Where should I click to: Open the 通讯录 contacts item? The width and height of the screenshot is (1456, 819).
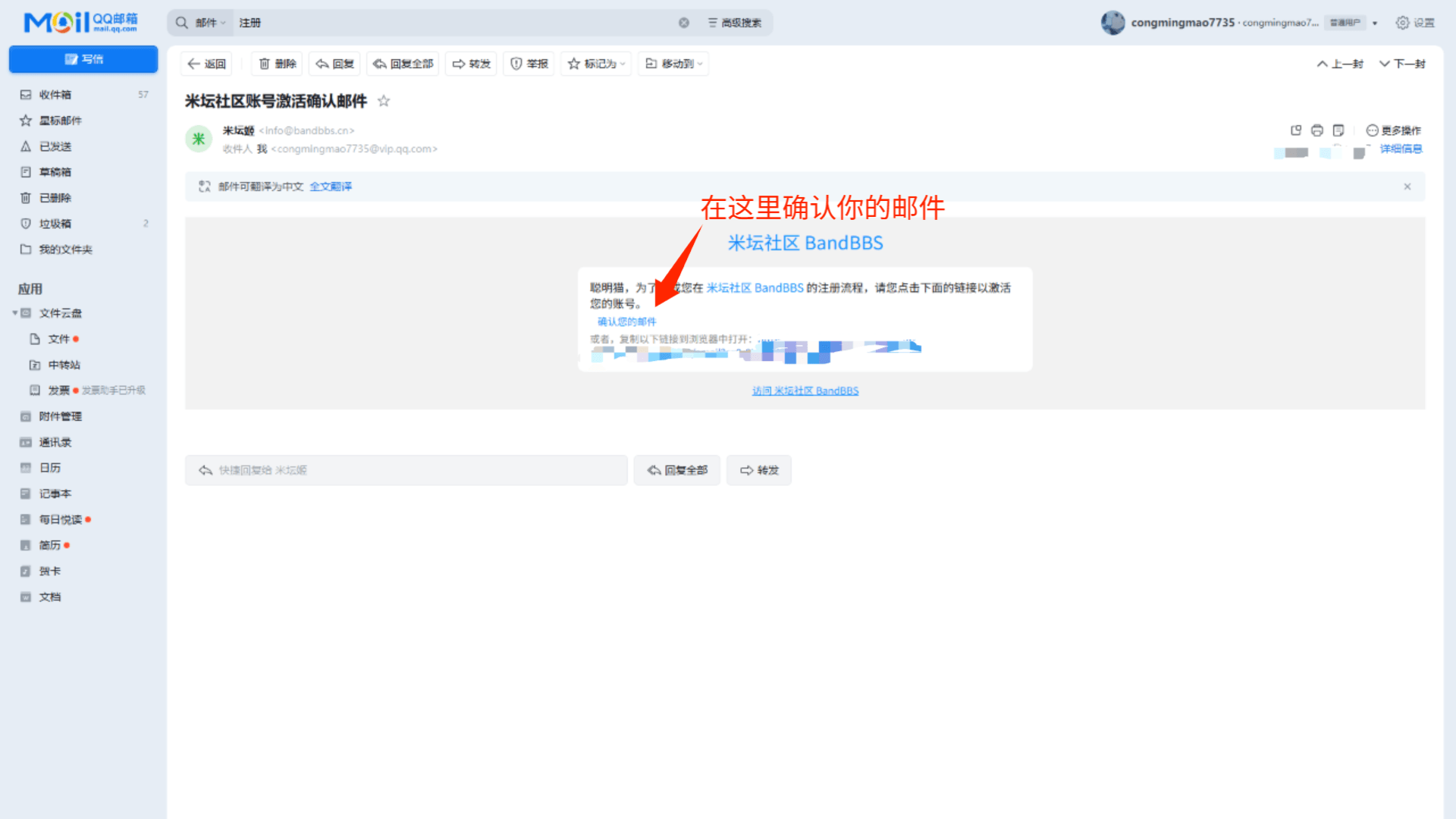[55, 442]
